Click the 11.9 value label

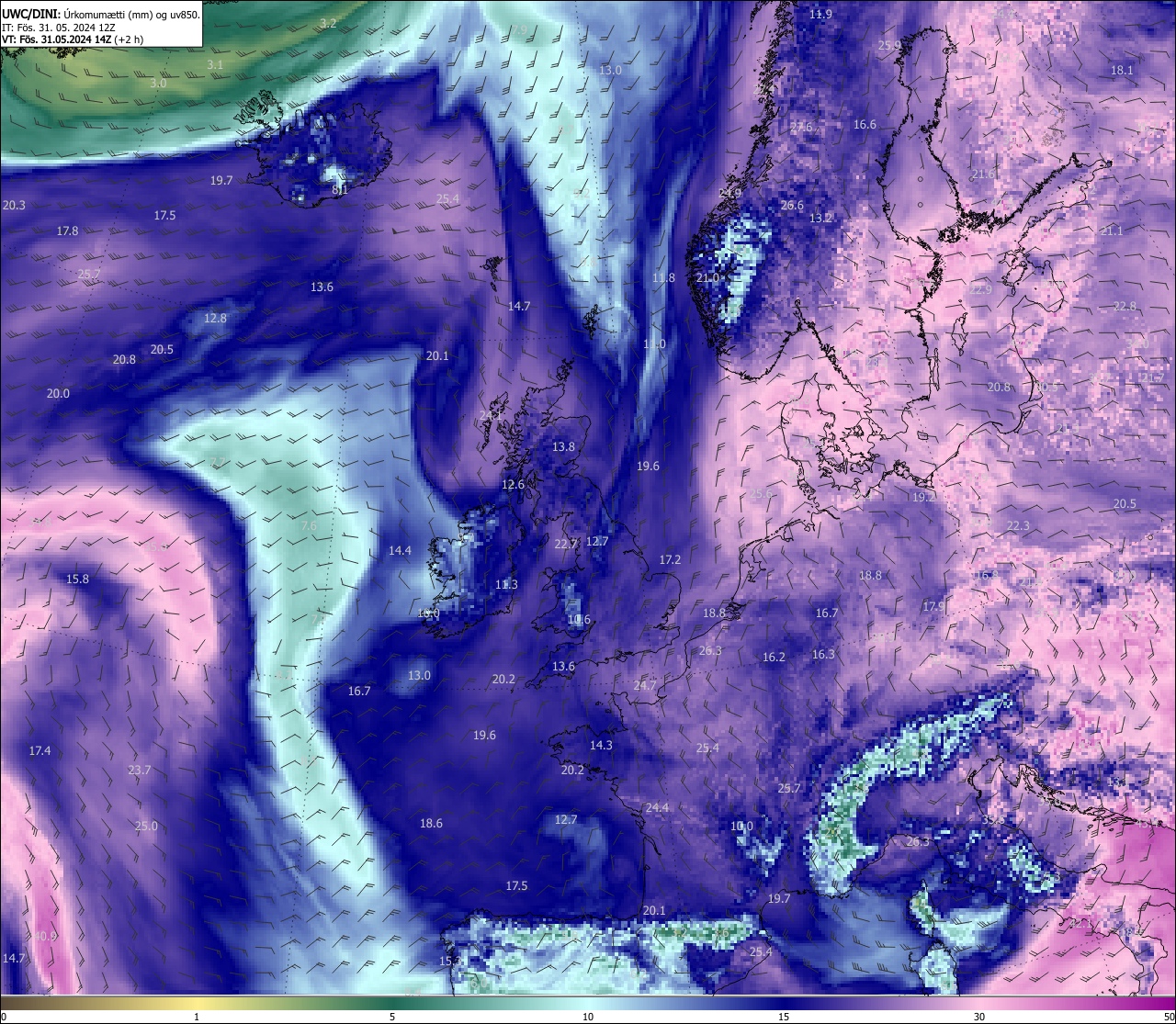[x=820, y=15]
